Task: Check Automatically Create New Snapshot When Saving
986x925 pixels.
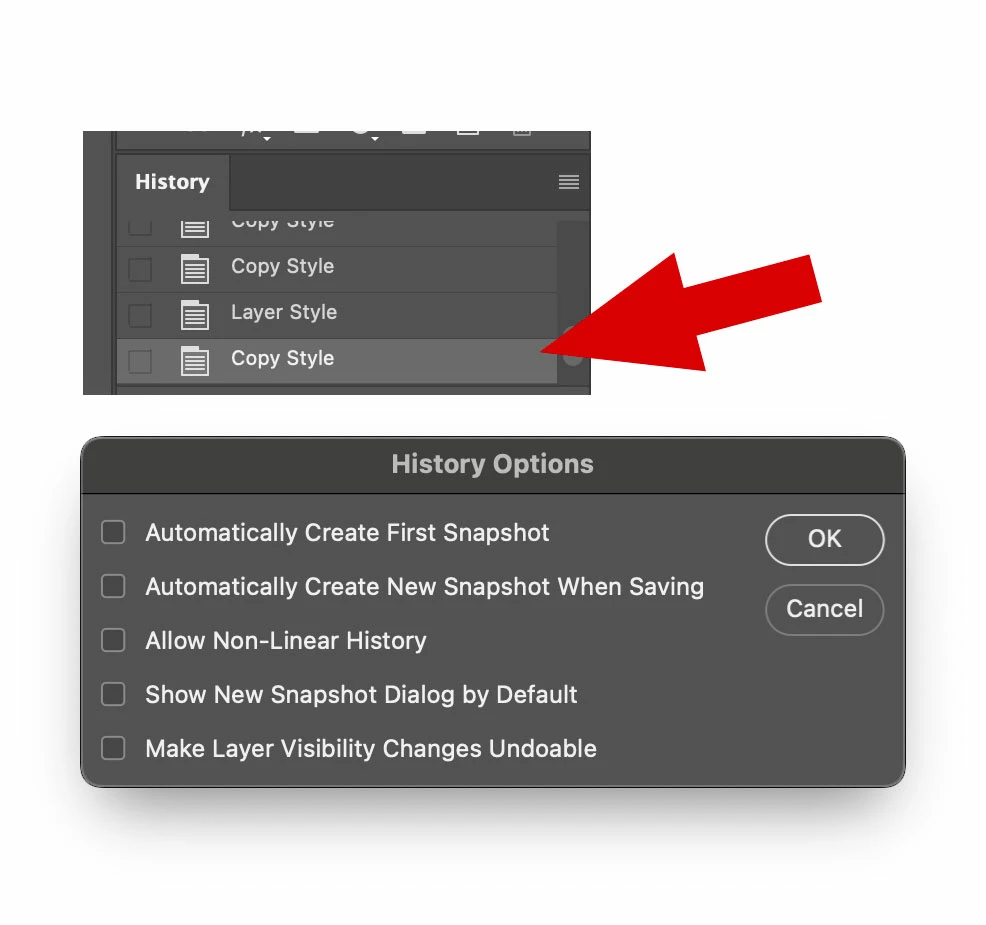Action: coord(113,586)
